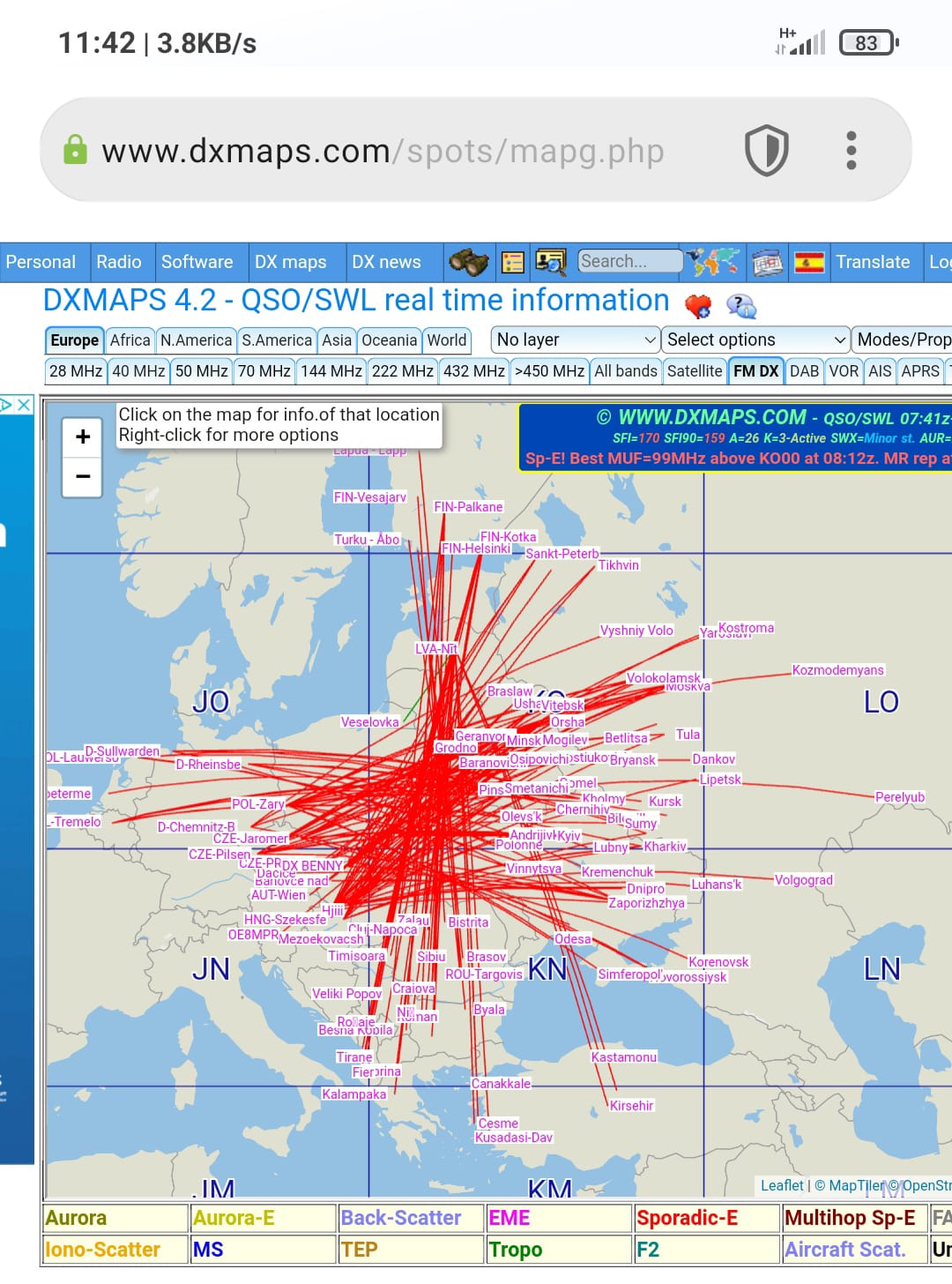Click the Volgograd station label
Screen dimensions: 952x1284
[803, 880]
